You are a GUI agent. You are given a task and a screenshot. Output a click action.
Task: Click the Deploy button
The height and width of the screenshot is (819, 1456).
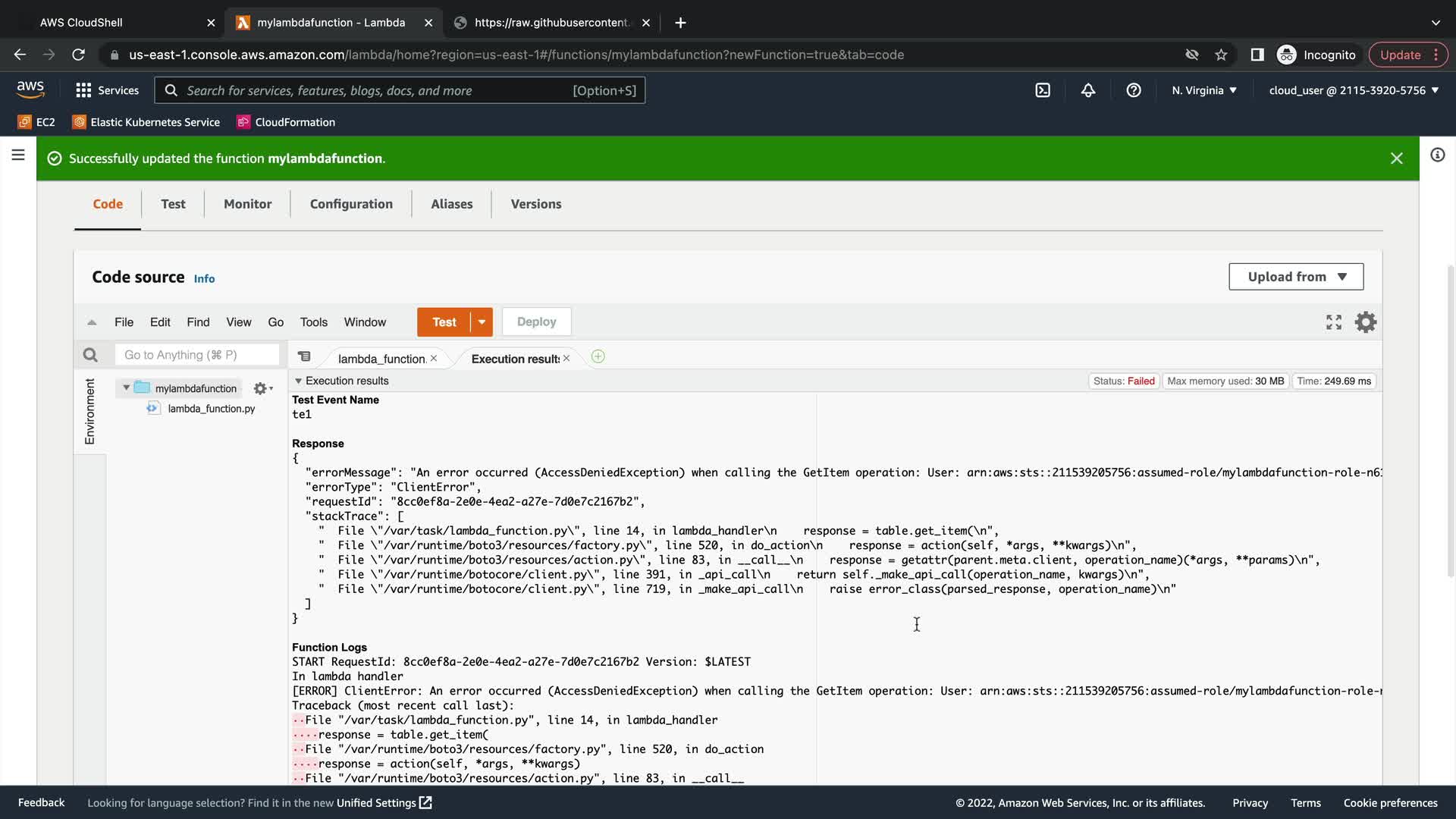coord(536,322)
